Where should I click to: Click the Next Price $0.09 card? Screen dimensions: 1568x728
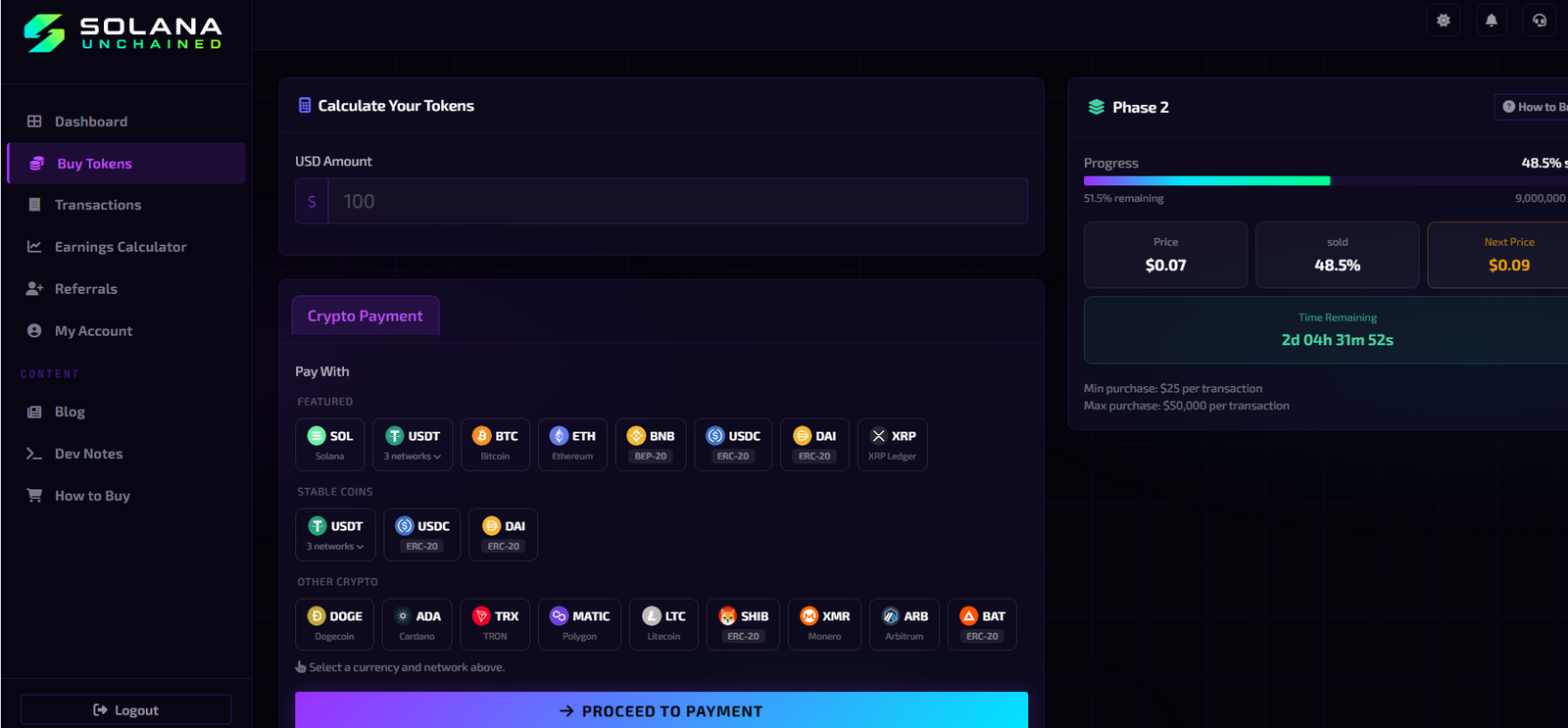1497,255
